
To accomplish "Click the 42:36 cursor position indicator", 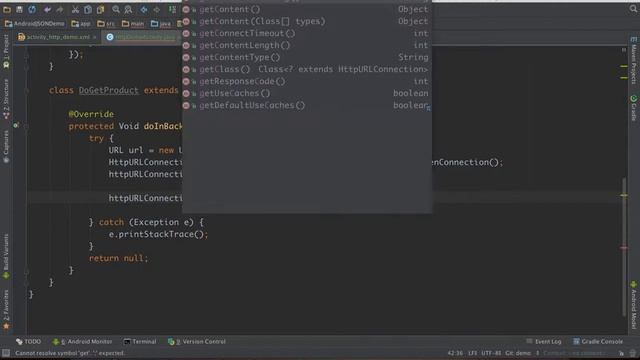I will [x=455, y=353].
